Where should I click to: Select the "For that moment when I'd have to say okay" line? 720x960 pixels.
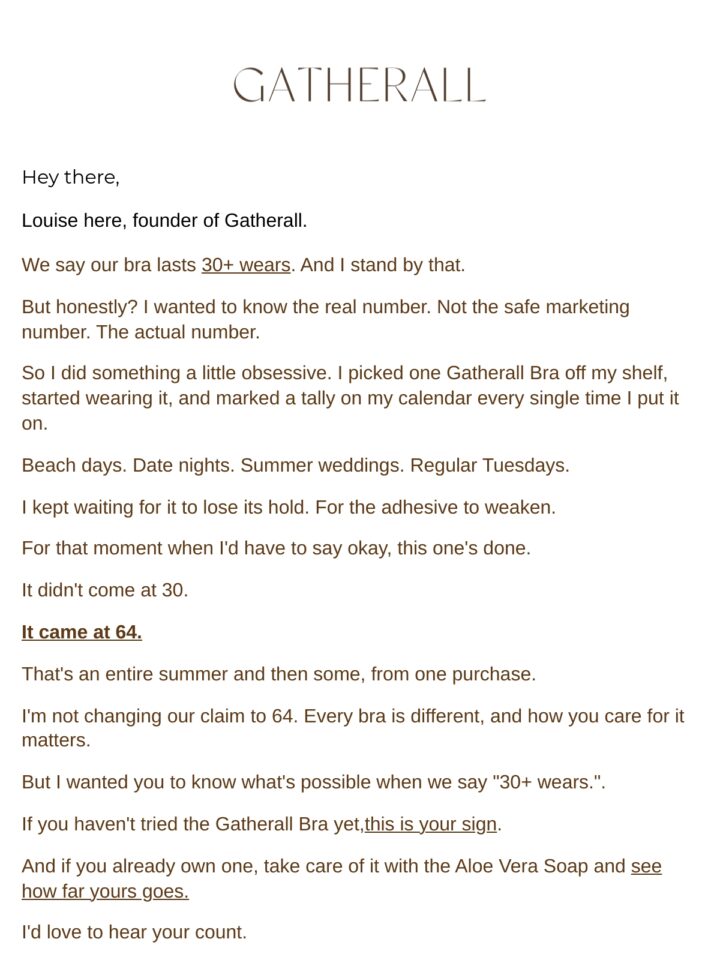tap(276, 548)
